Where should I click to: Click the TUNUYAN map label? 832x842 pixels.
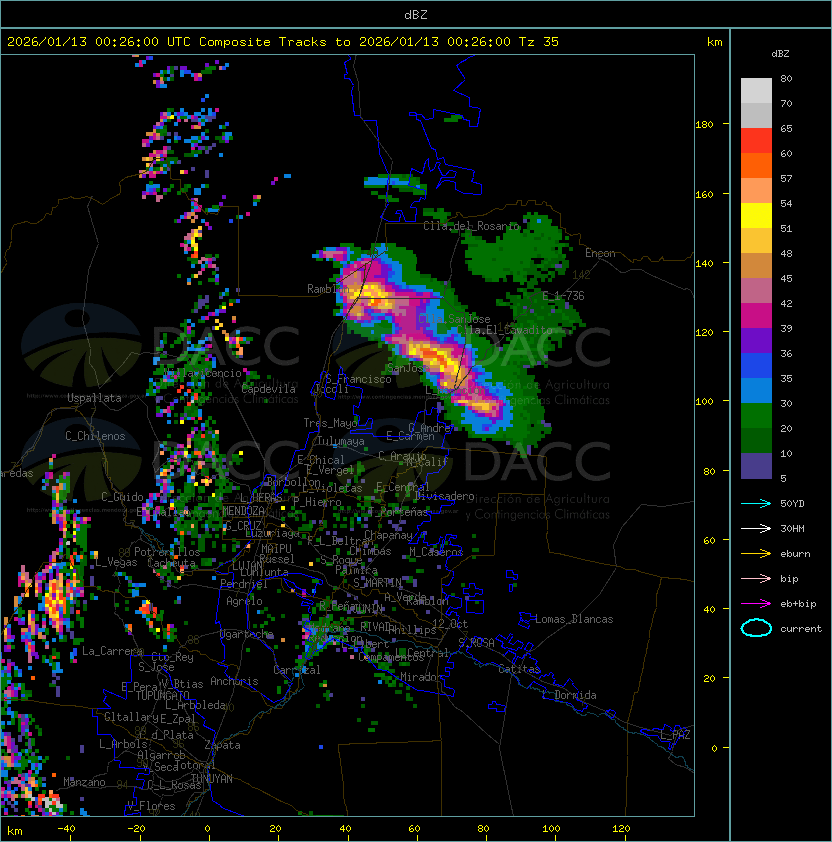coord(212,779)
